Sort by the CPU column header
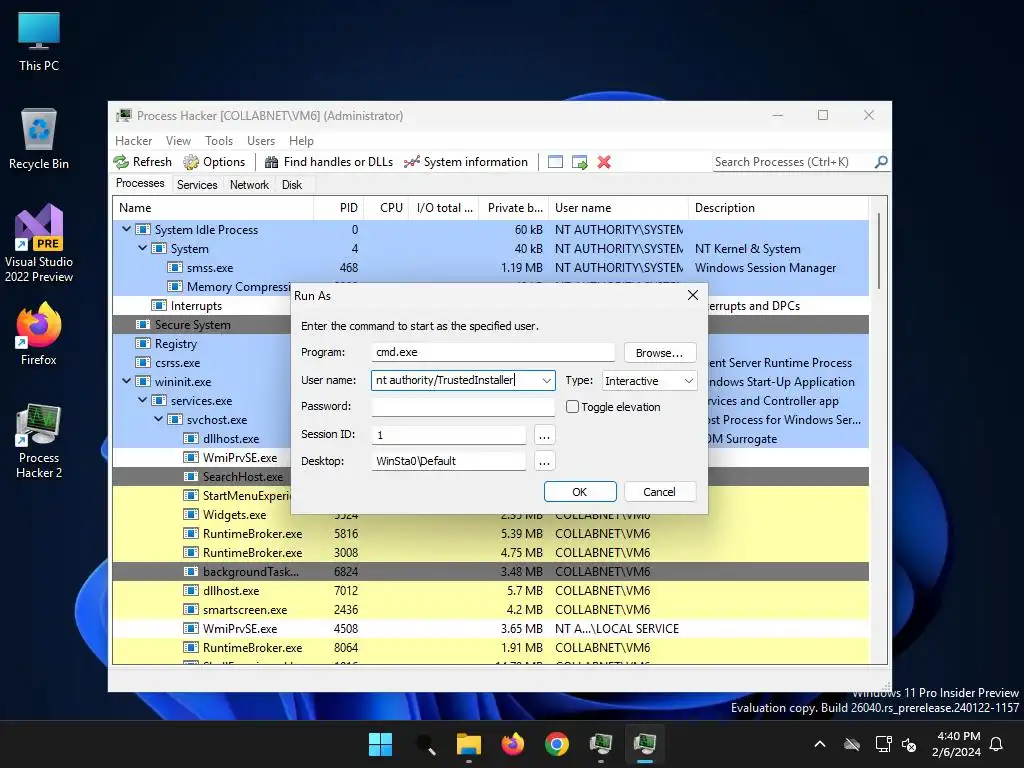This screenshot has width=1024, height=768. click(386, 208)
